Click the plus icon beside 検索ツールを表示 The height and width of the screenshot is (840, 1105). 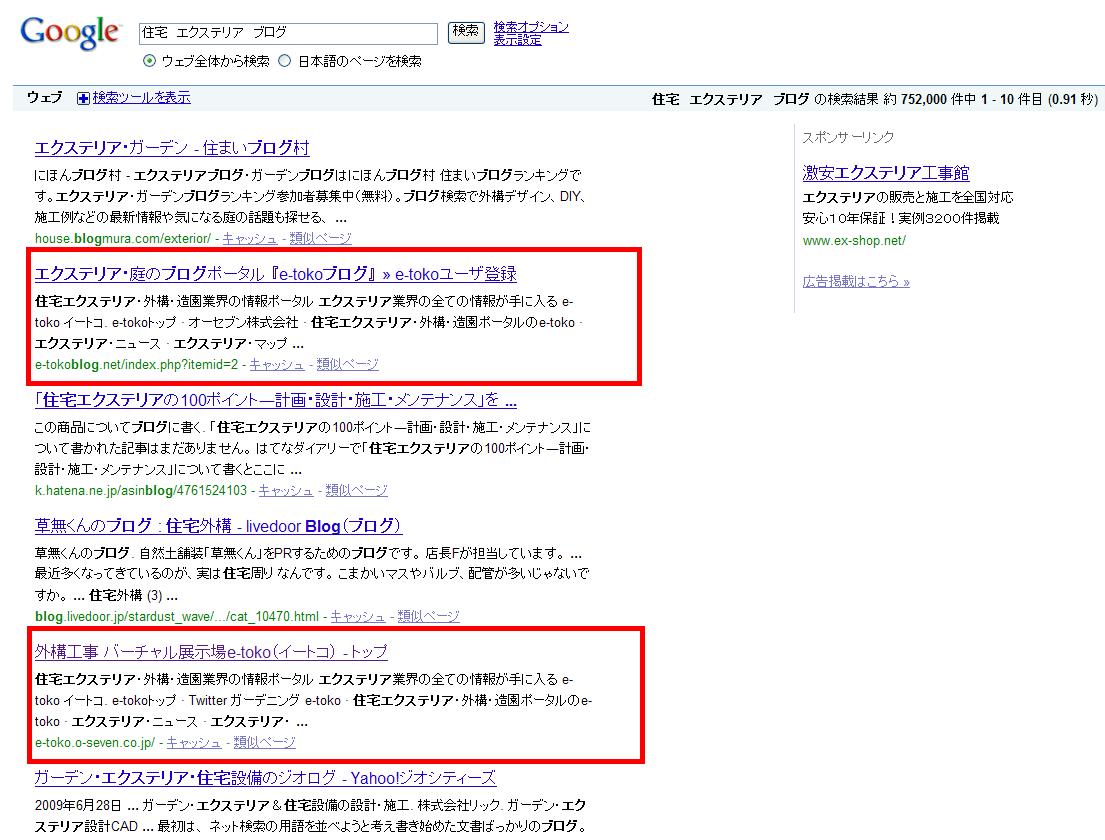pyautogui.click(x=84, y=98)
